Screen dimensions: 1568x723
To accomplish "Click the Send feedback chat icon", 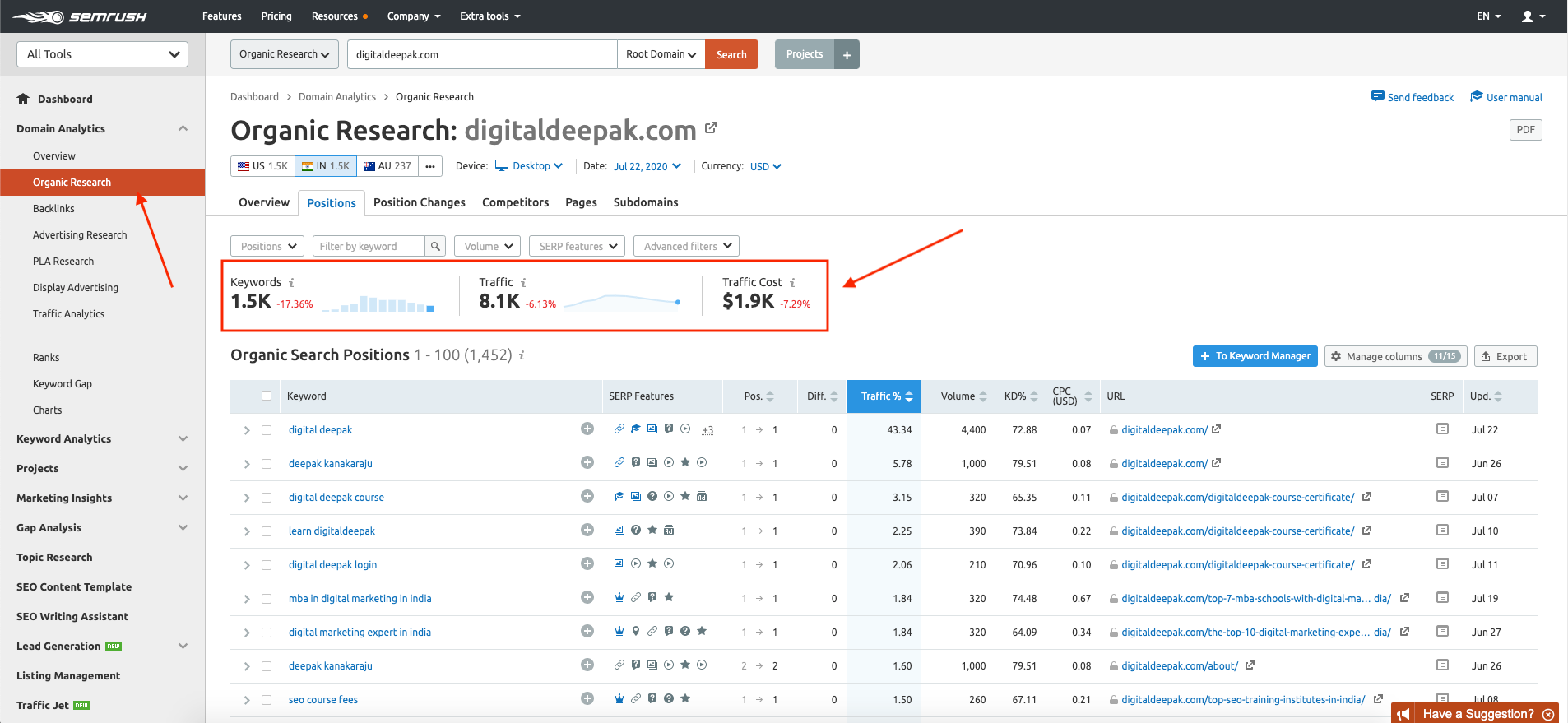I will point(1377,96).
